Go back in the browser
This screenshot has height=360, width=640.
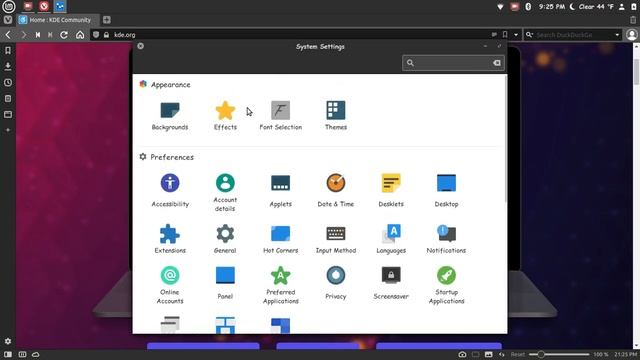pyautogui.click(x=8, y=35)
